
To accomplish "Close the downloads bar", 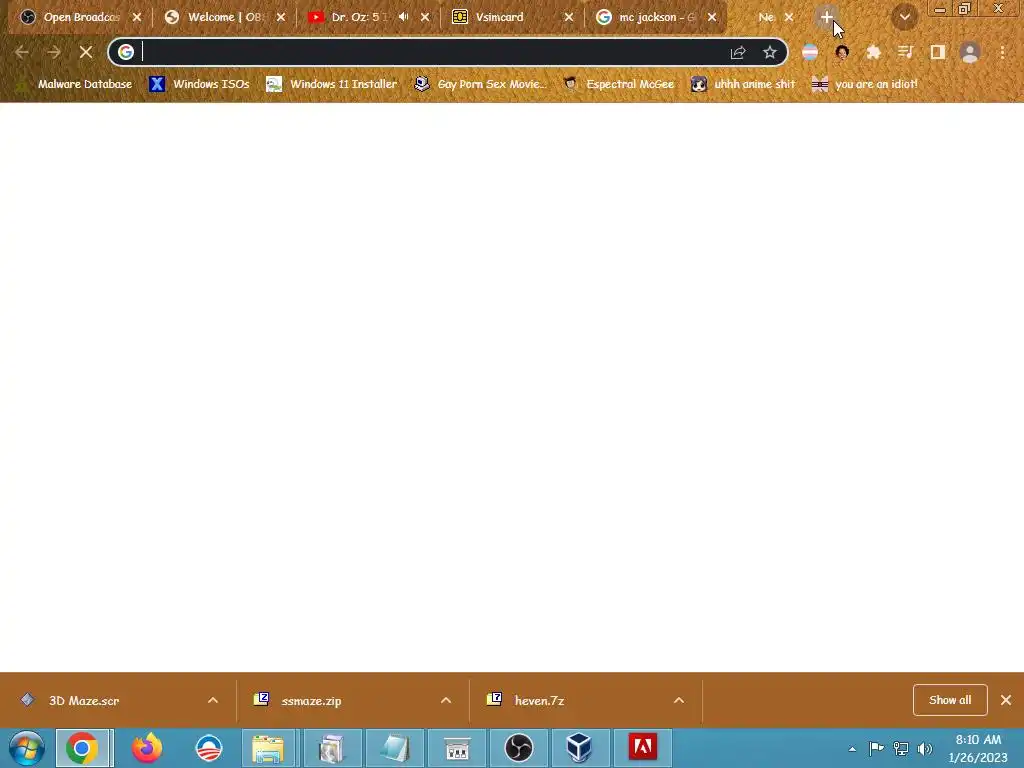I will tap(1006, 700).
